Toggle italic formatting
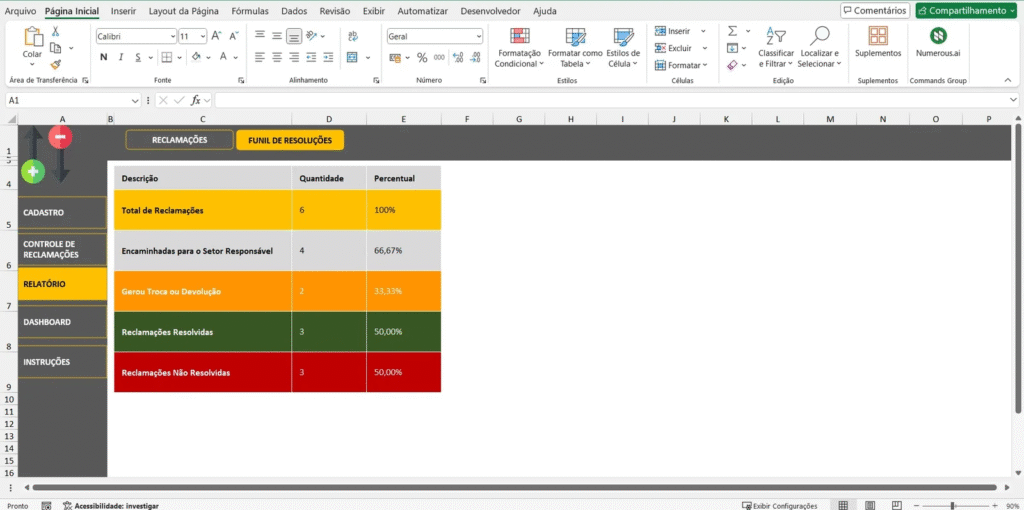This screenshot has width=1024, height=510. point(121,57)
